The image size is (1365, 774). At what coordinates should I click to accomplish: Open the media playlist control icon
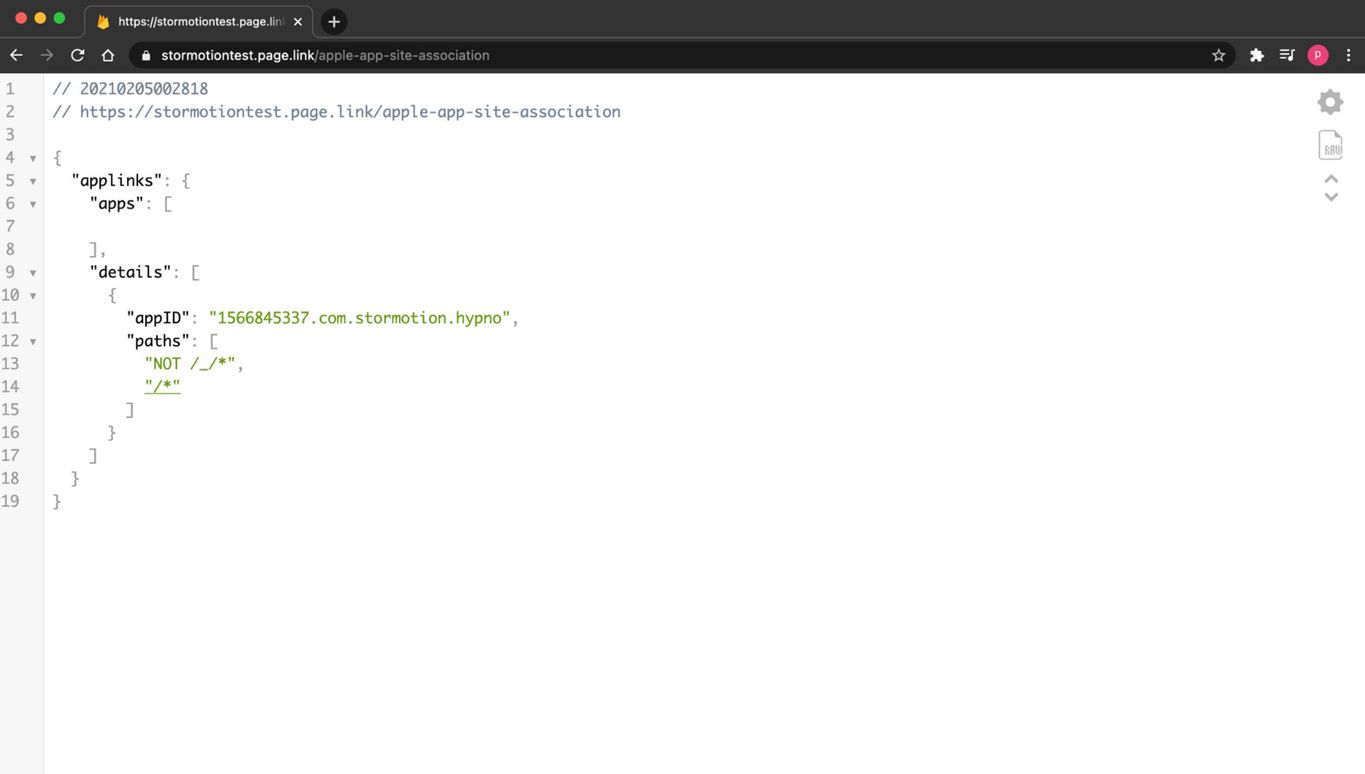click(1287, 55)
